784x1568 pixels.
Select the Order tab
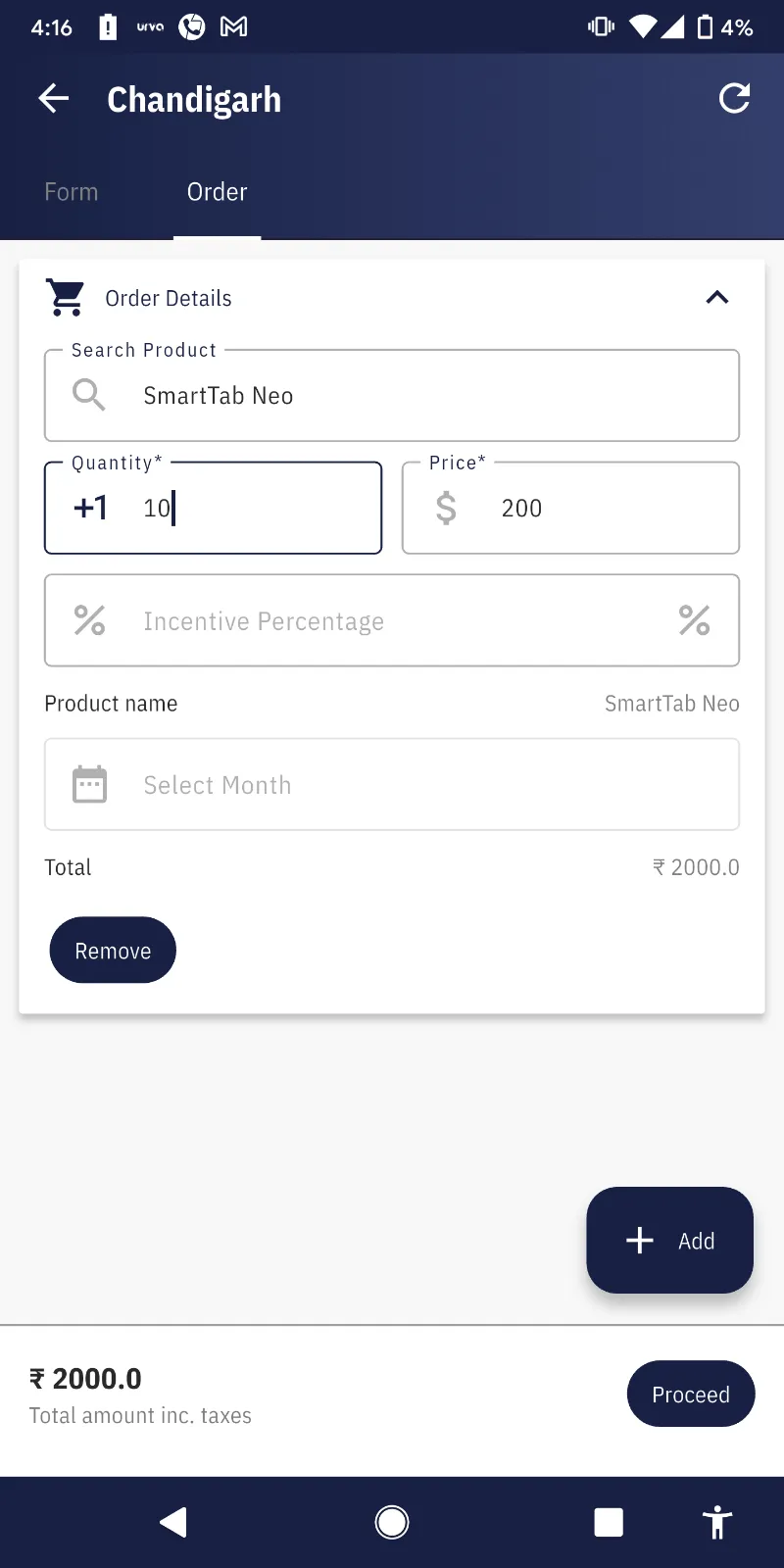[x=218, y=192]
